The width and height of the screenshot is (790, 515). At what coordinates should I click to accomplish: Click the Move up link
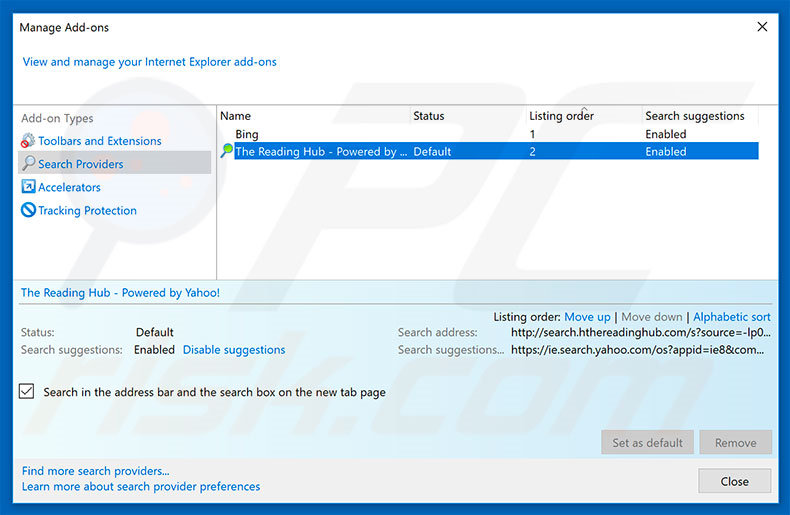(587, 317)
